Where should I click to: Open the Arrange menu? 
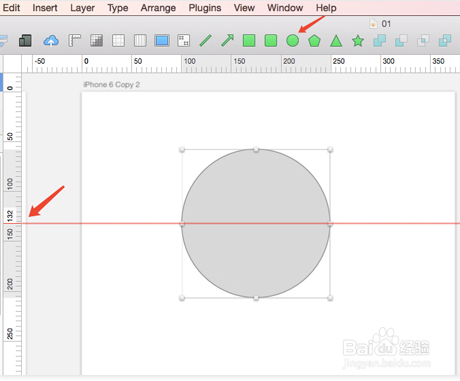pos(158,8)
